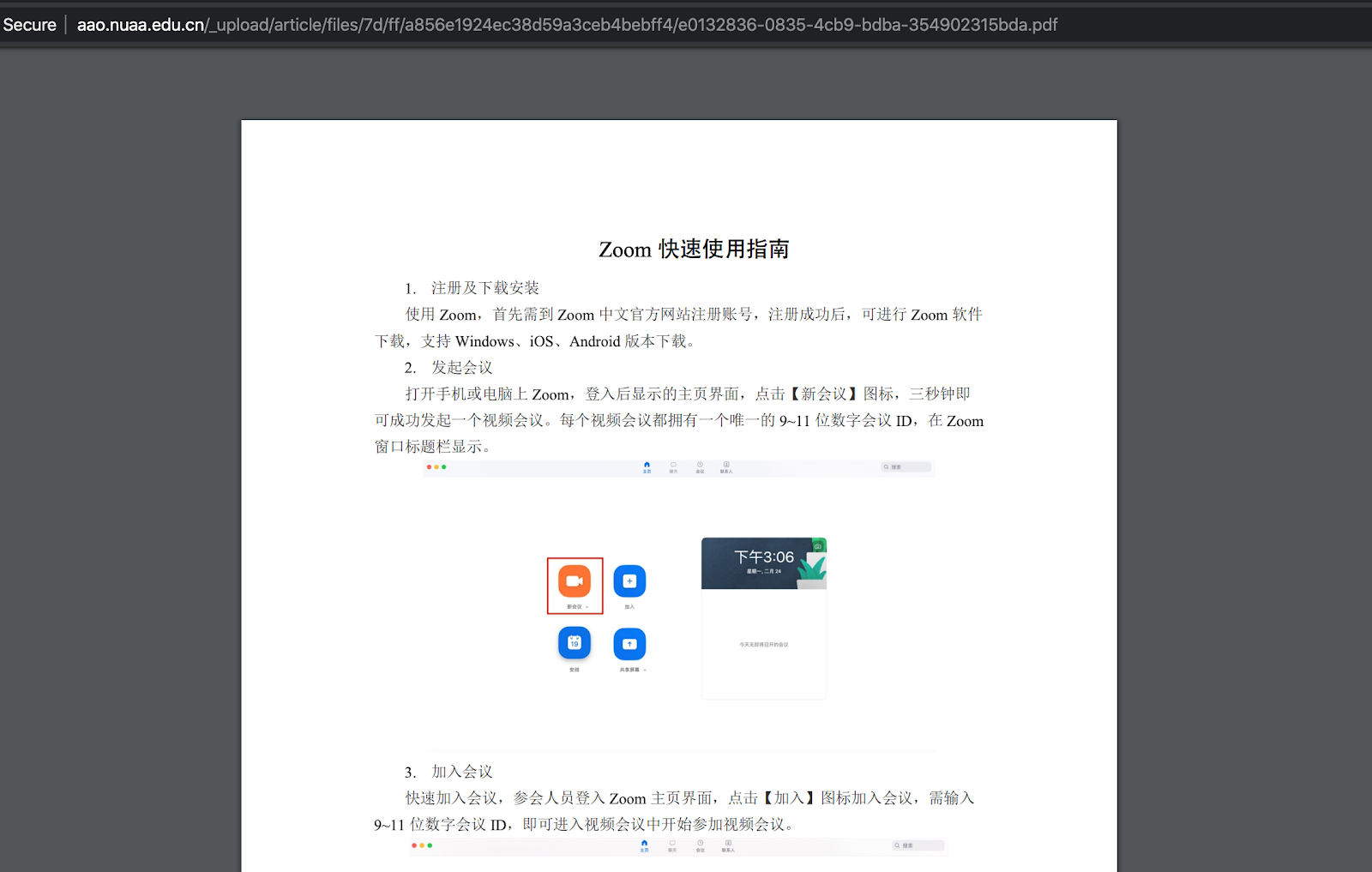Click the heading '3. 加入会议'
This screenshot has height=872, width=1372.
tap(448, 772)
